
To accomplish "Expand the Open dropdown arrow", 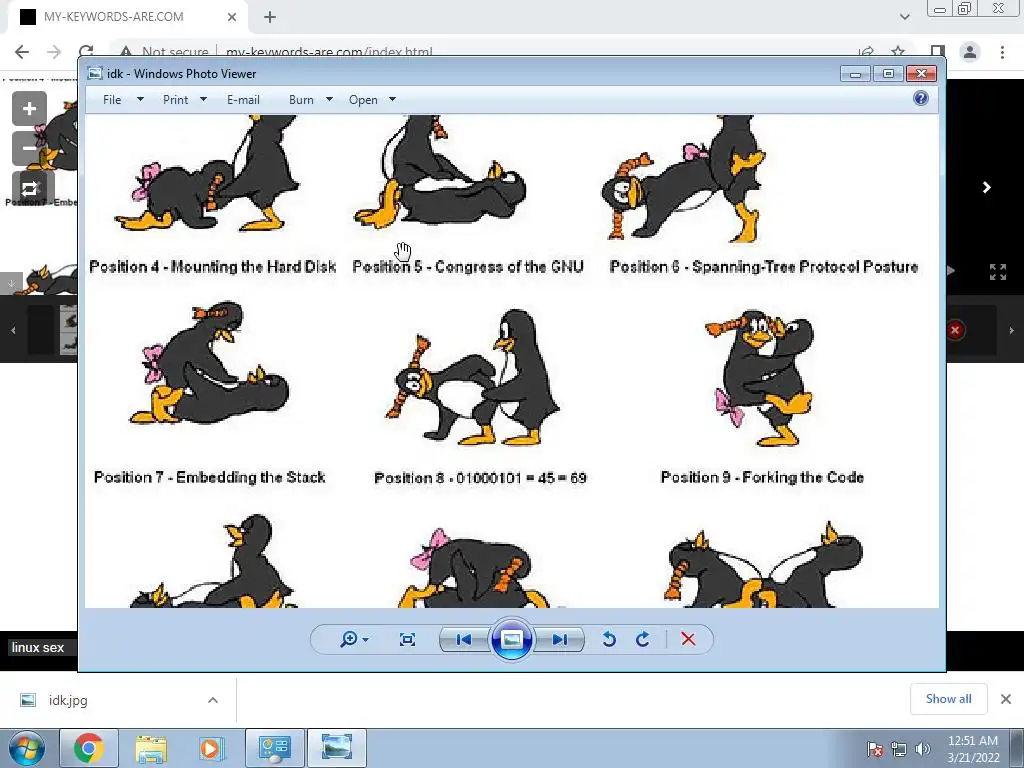I will pos(392,99).
